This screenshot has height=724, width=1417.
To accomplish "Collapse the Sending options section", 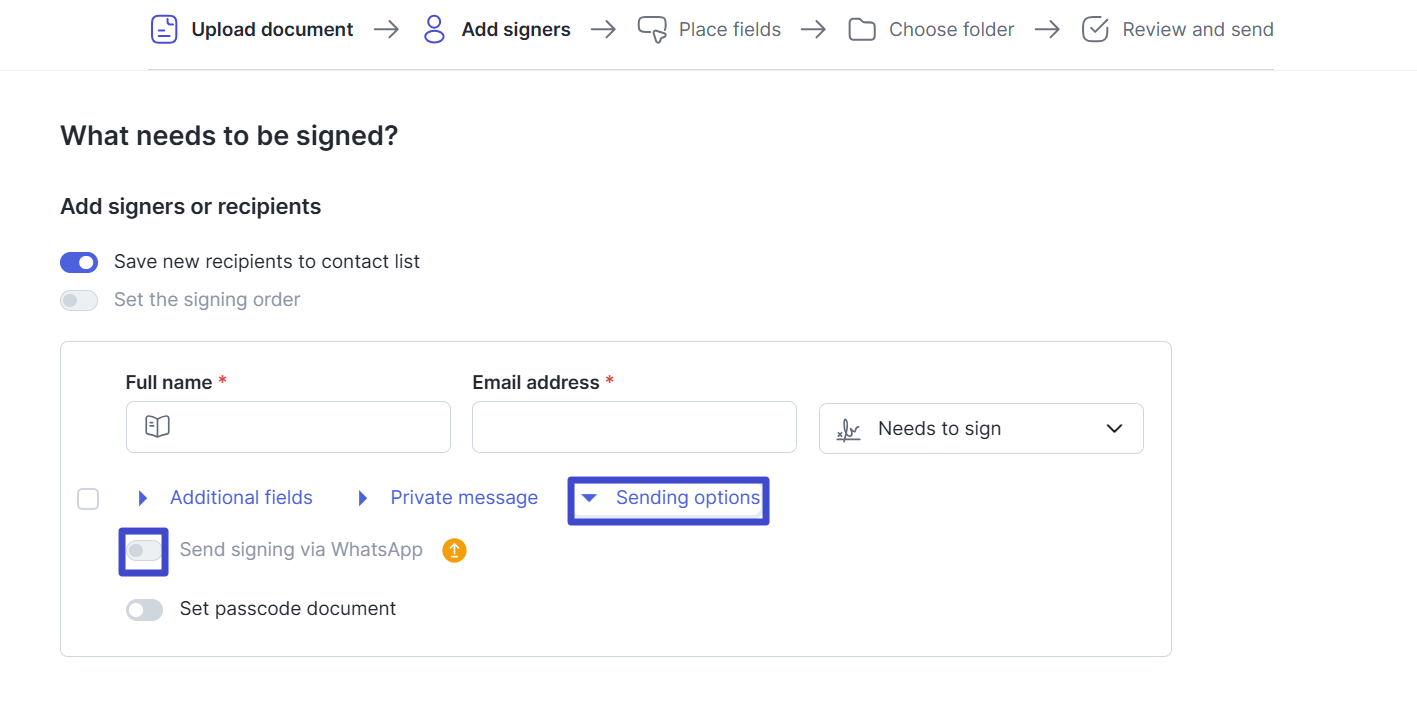I will click(669, 498).
